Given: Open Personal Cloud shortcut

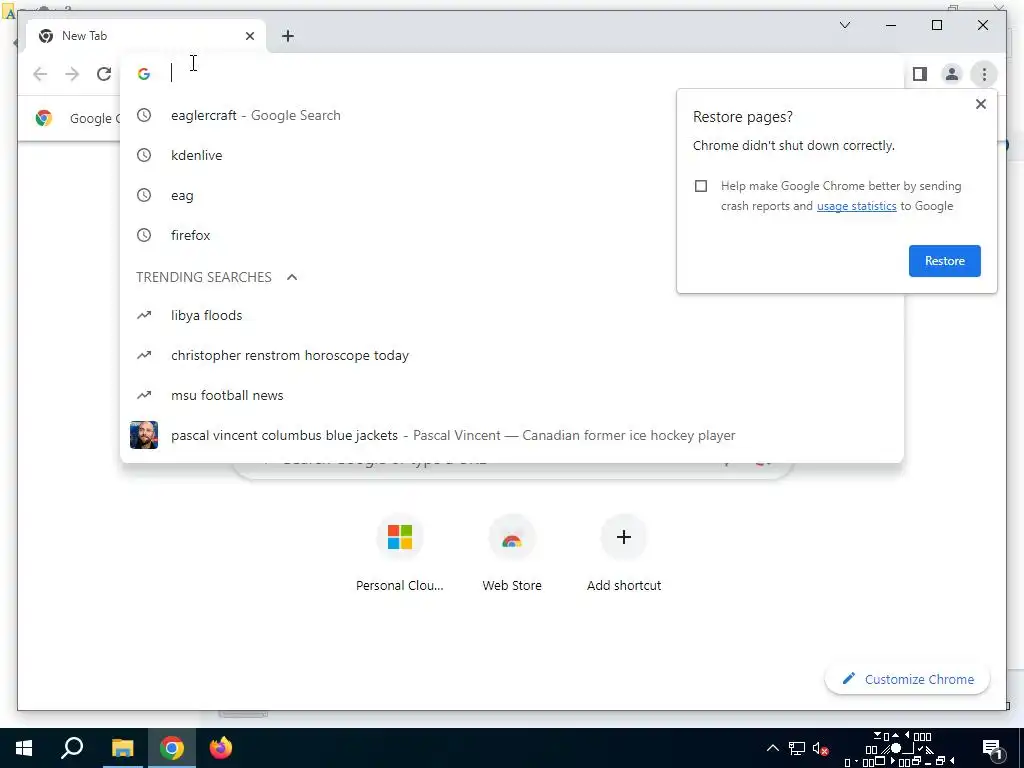Looking at the screenshot, I should (x=400, y=552).
